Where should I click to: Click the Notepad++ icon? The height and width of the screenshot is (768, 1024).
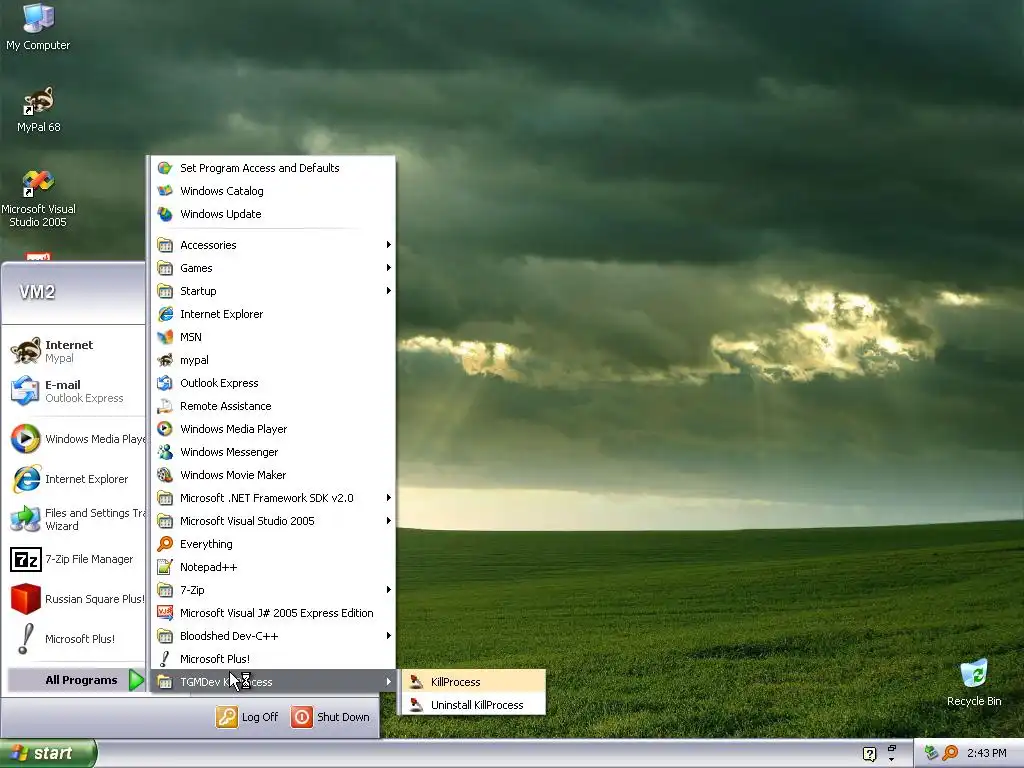(x=165, y=567)
